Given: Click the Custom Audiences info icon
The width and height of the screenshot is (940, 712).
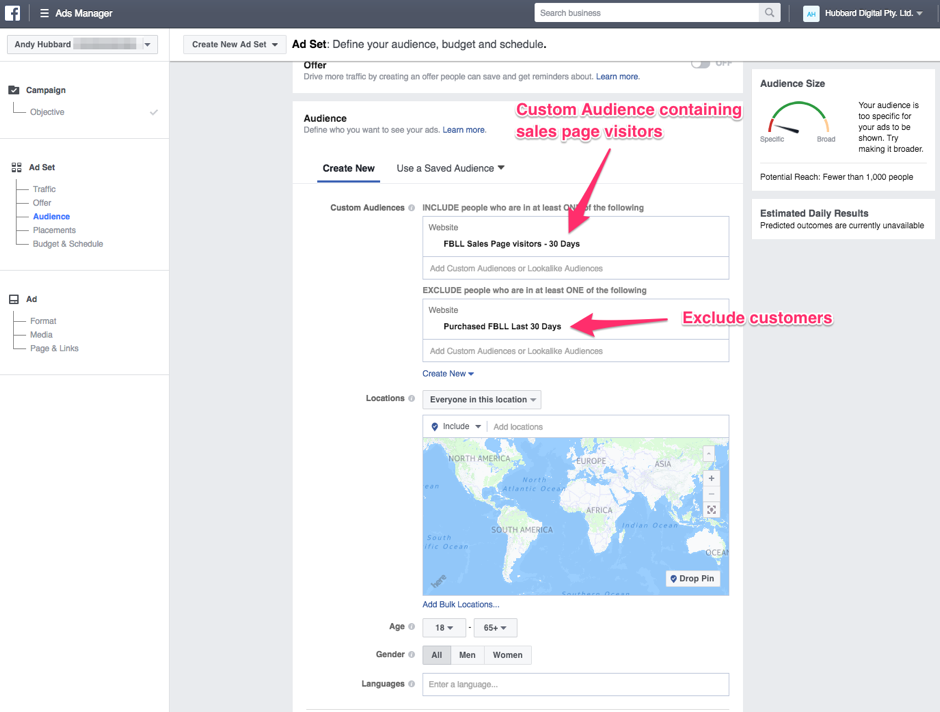Looking at the screenshot, I should click(x=411, y=208).
